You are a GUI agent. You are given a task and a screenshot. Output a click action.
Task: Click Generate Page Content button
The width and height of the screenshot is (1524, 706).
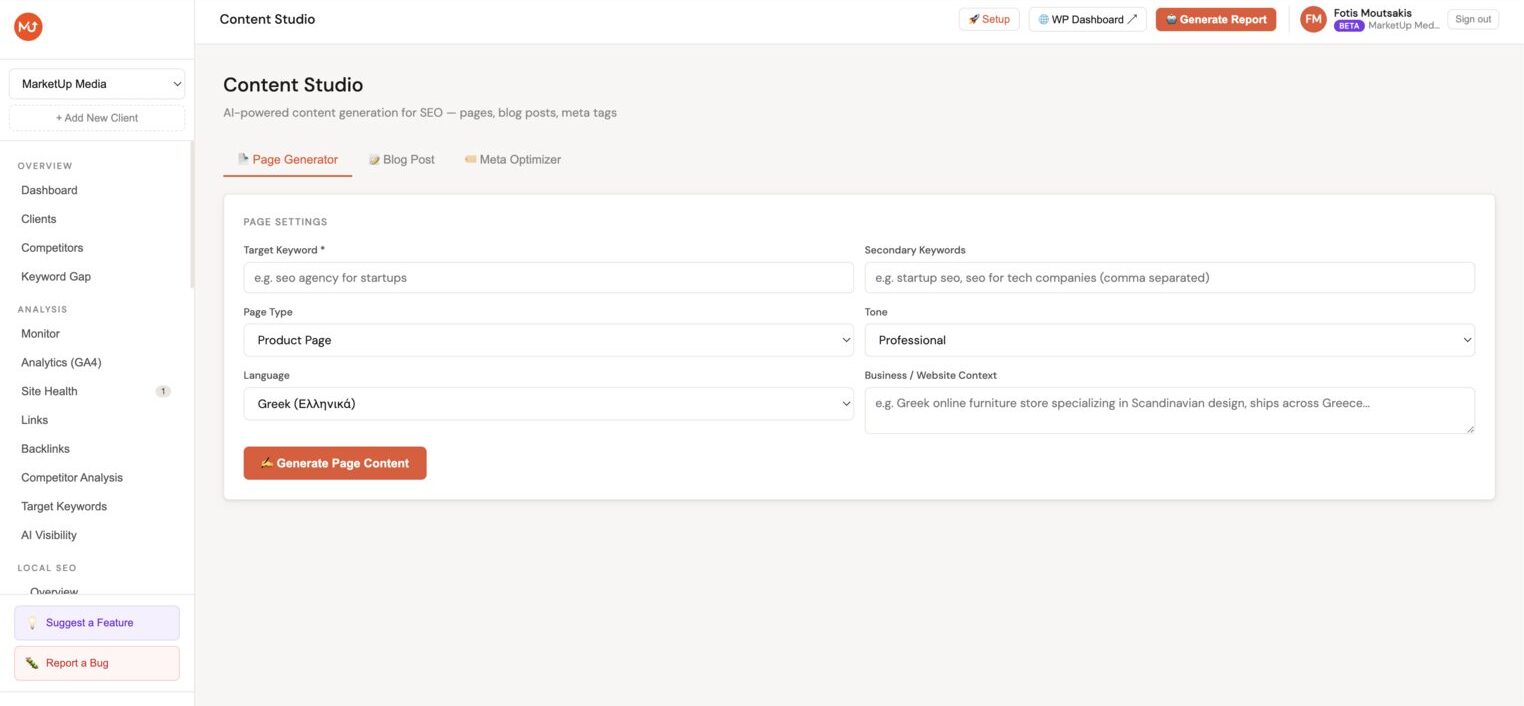[335, 463]
